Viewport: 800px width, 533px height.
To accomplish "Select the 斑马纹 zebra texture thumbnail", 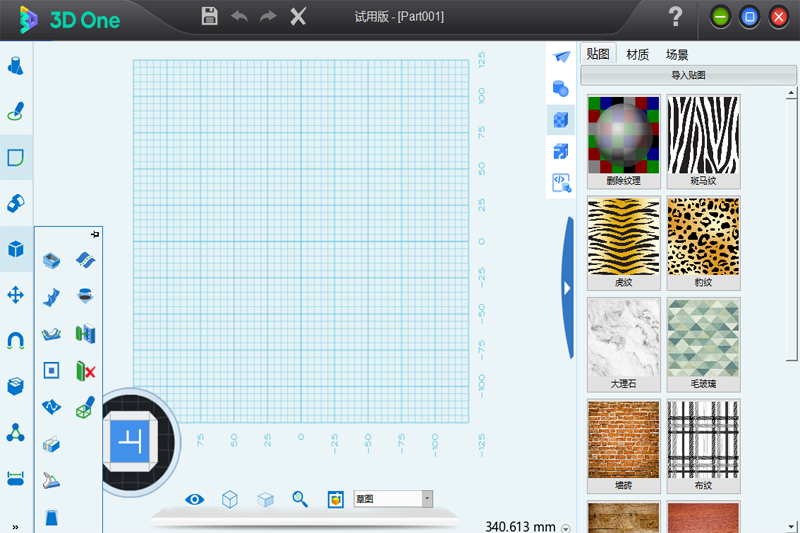I will 704,141.
